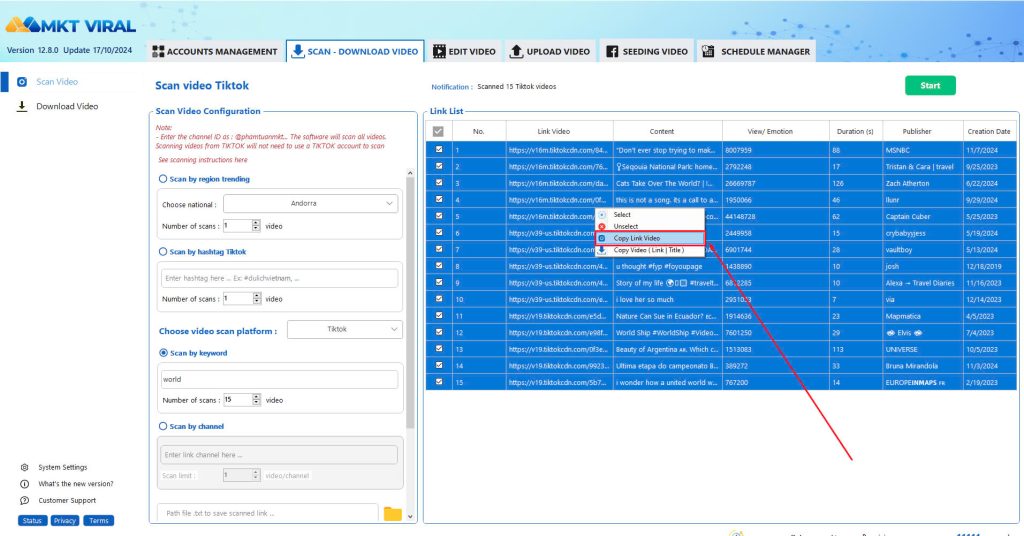Image resolution: width=1024 pixels, height=536 pixels.
Task: Uncheck row 15 EUROPEINMAPS checkbox
Action: pyautogui.click(x=439, y=382)
